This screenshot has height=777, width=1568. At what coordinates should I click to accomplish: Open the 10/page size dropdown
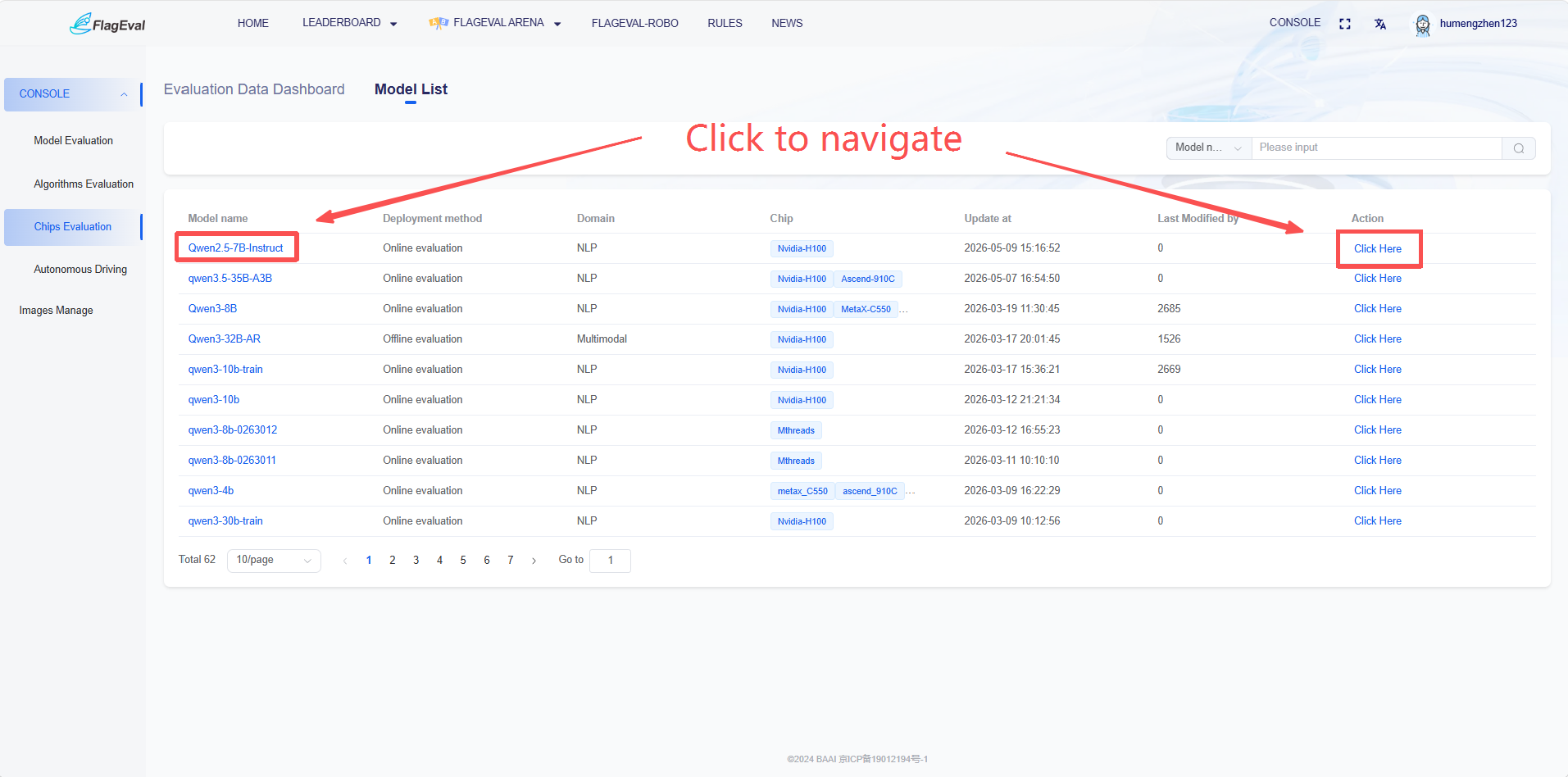point(274,561)
